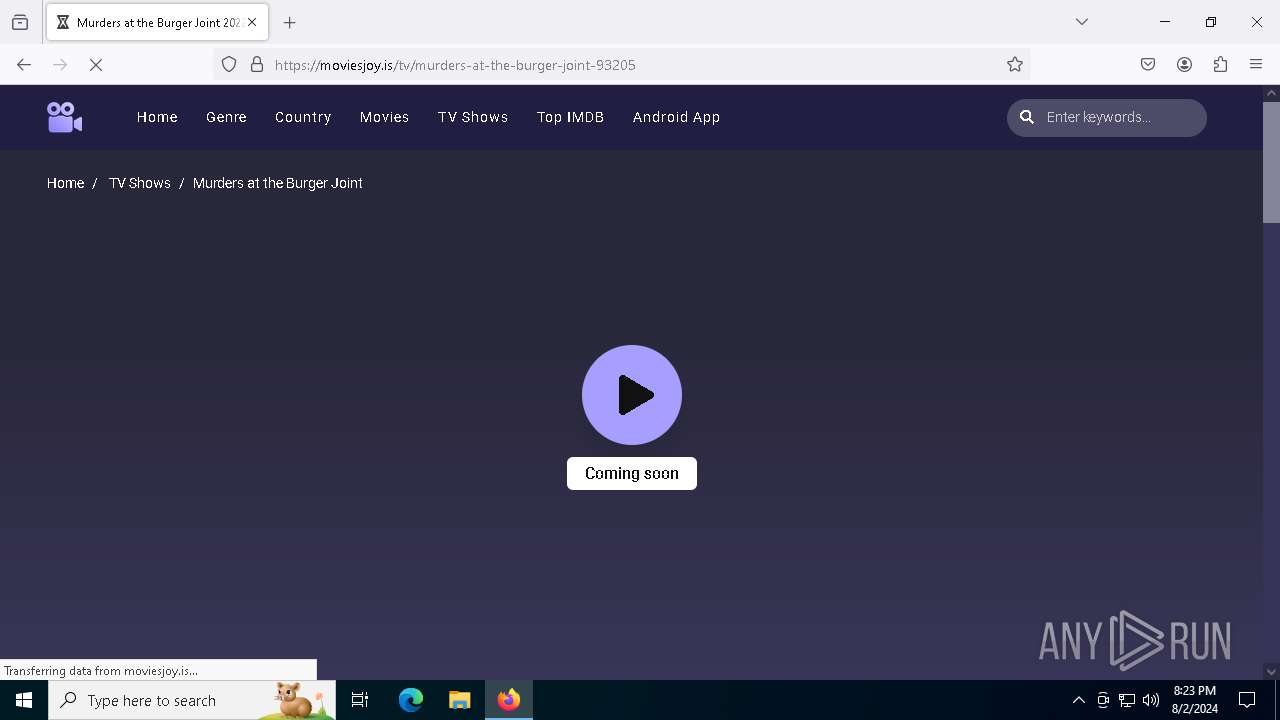Open the Extensions puzzle icon
The width and height of the screenshot is (1280, 720).
[x=1220, y=65]
